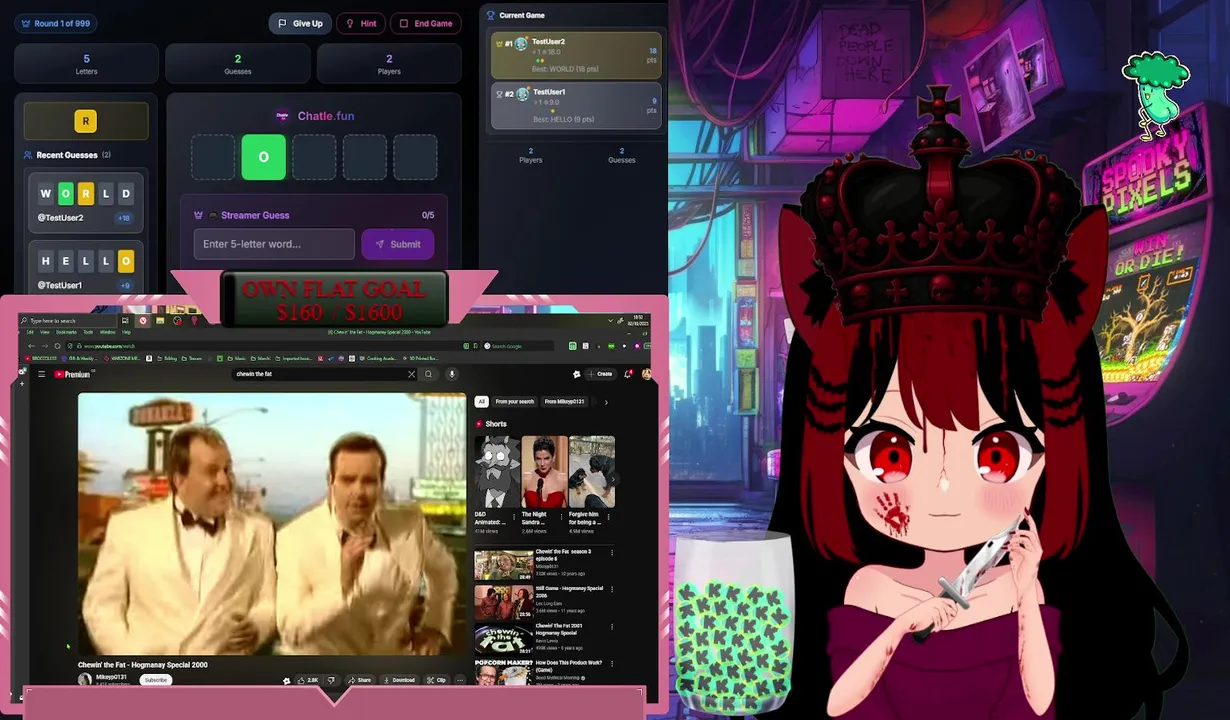
Task: Select the From your search chip
Action: (514, 402)
